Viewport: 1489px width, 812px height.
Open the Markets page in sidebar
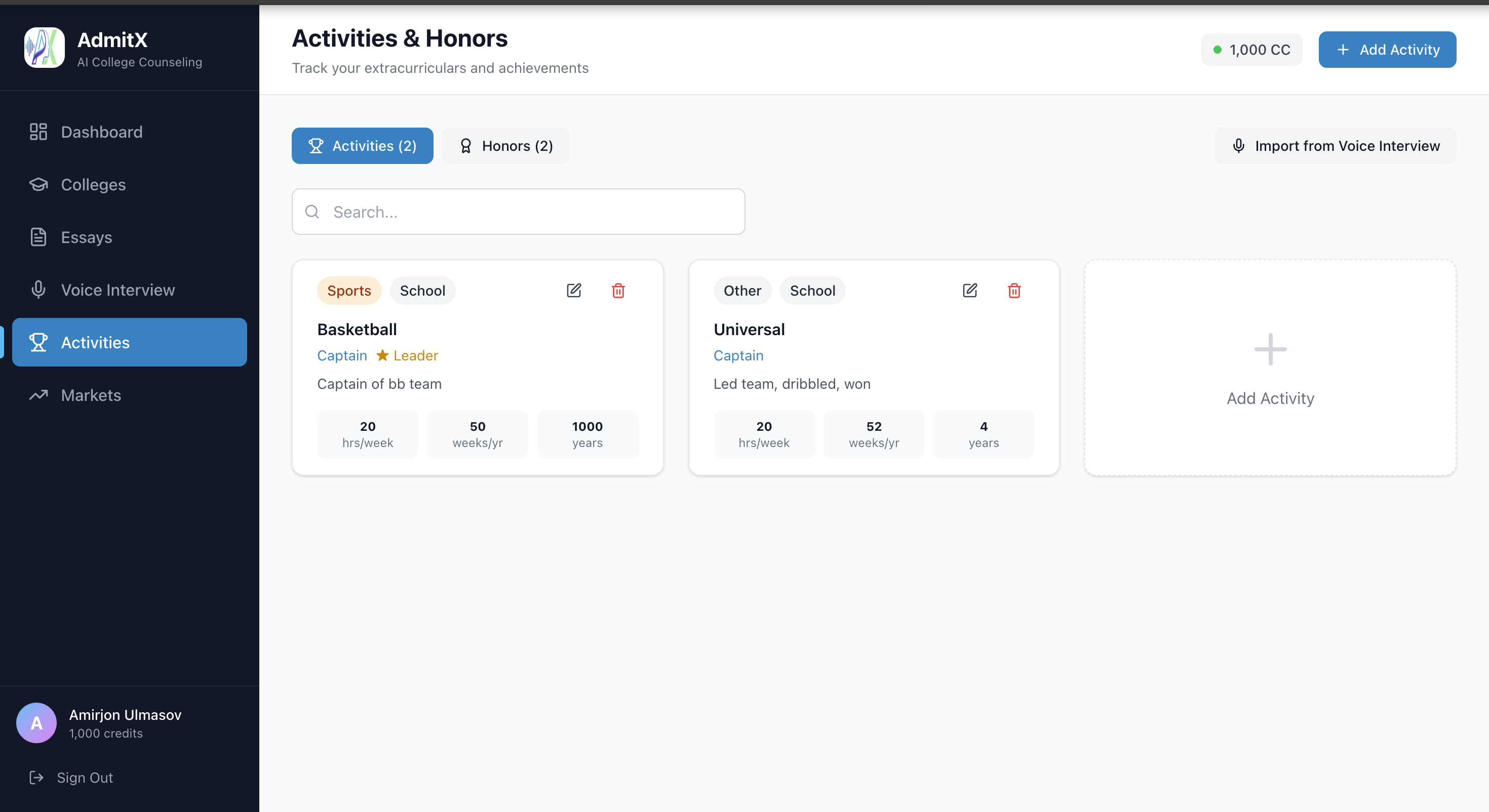[91, 395]
